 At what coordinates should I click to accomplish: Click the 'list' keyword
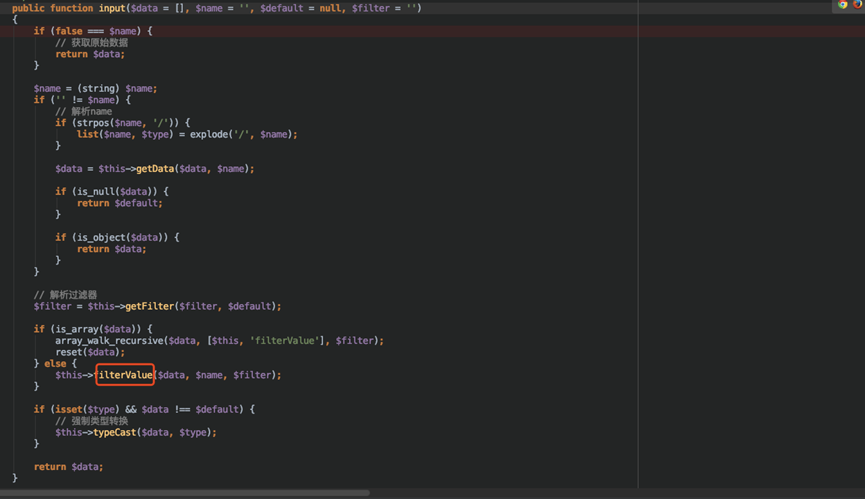(87, 135)
